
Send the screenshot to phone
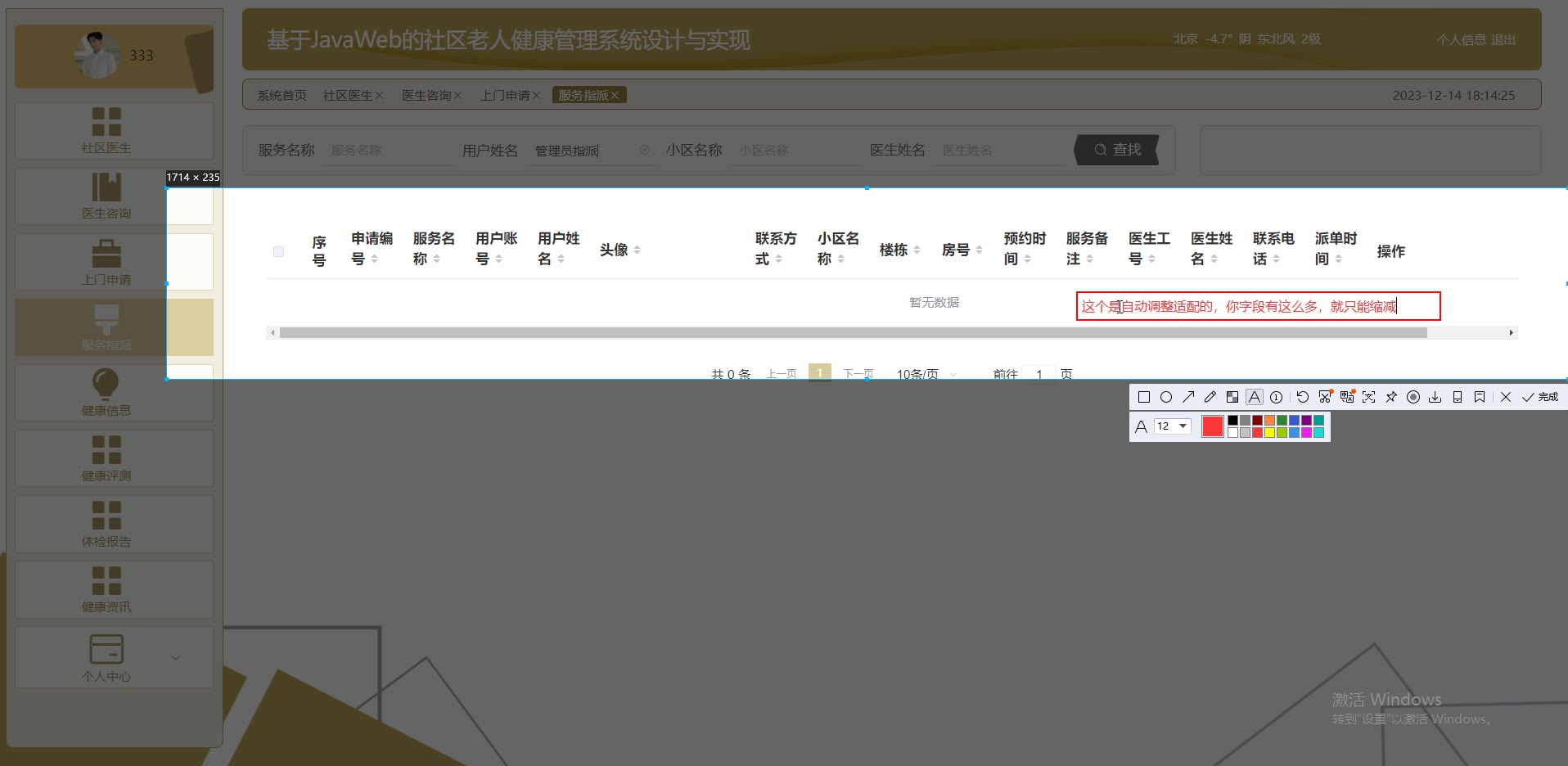[1458, 397]
